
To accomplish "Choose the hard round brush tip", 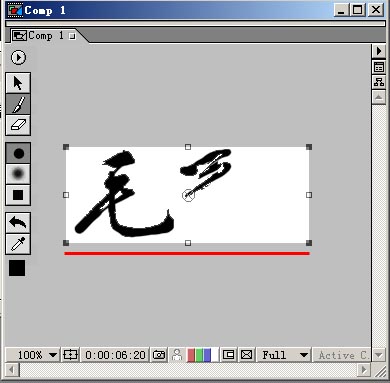I will tap(18, 153).
